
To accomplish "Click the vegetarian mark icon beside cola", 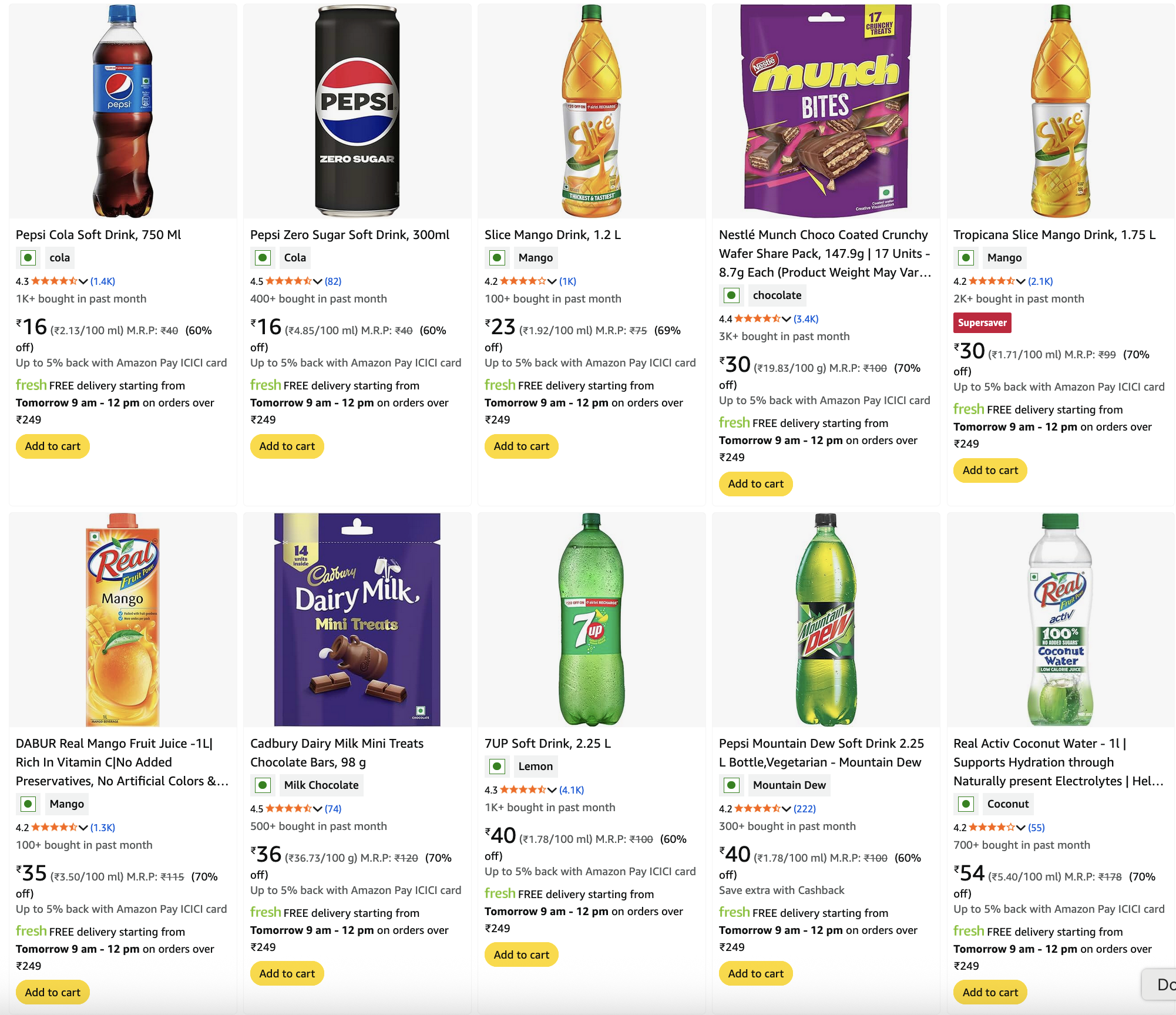I will click(x=28, y=258).
